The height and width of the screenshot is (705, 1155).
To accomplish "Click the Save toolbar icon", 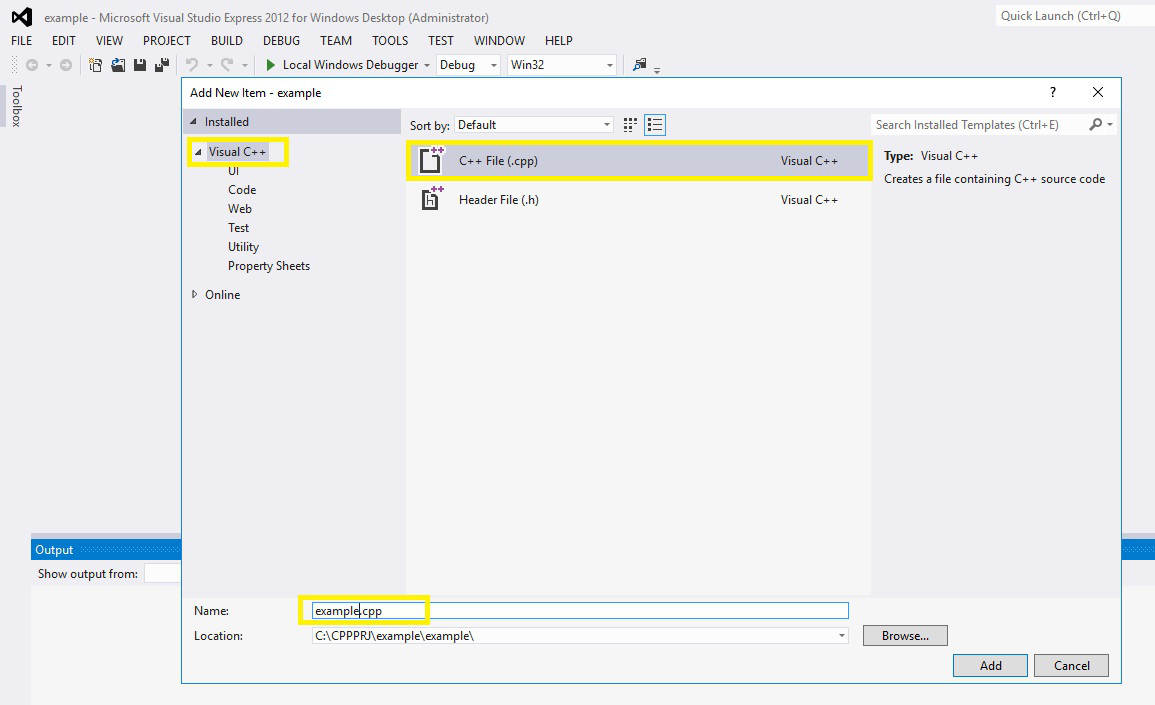I will tap(140, 66).
